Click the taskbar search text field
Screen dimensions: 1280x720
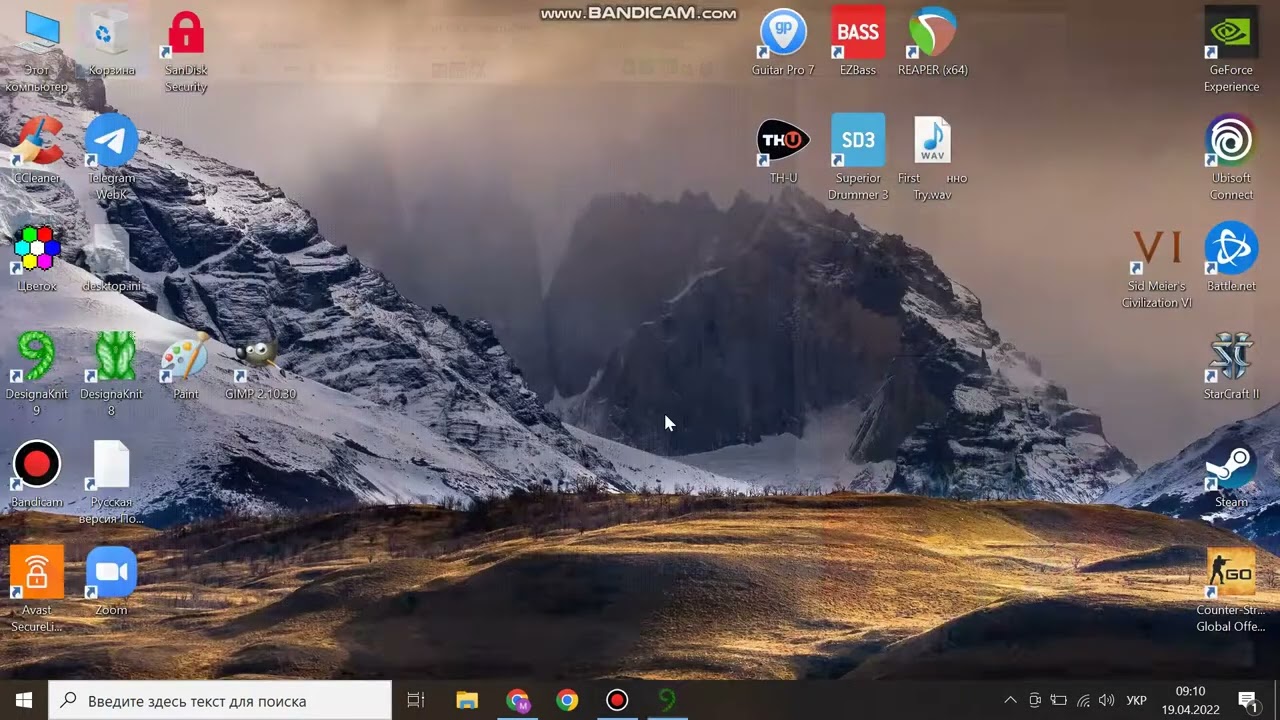click(220, 701)
